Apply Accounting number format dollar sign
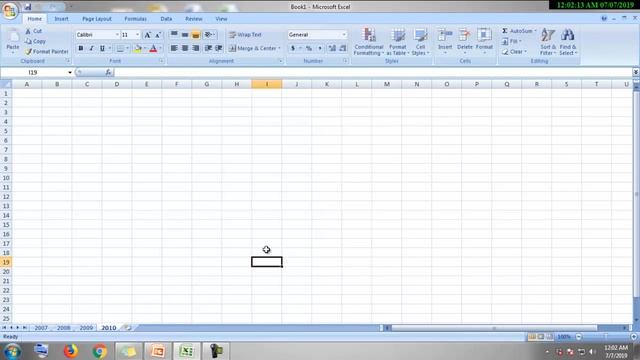The image size is (640, 360). click(x=293, y=48)
